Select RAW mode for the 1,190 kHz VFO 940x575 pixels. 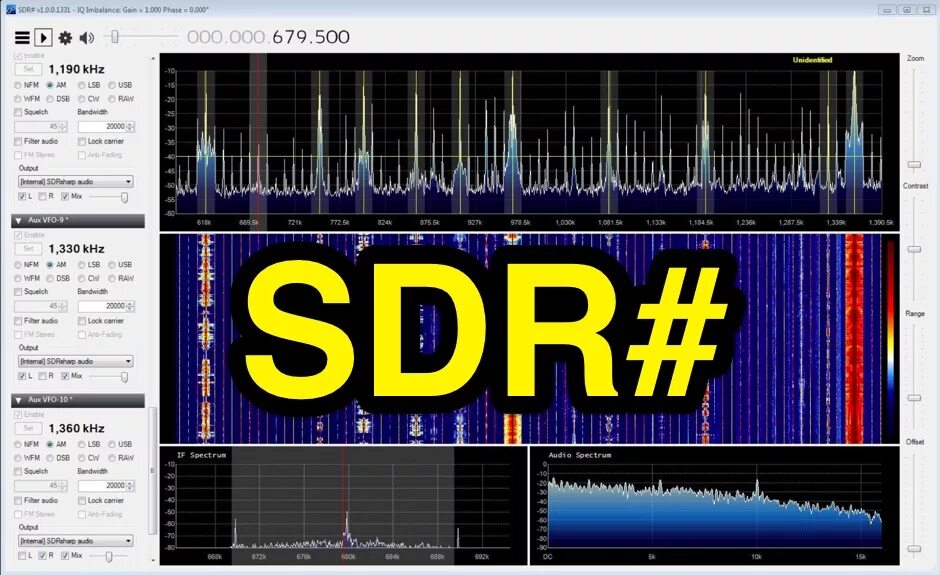pos(112,99)
